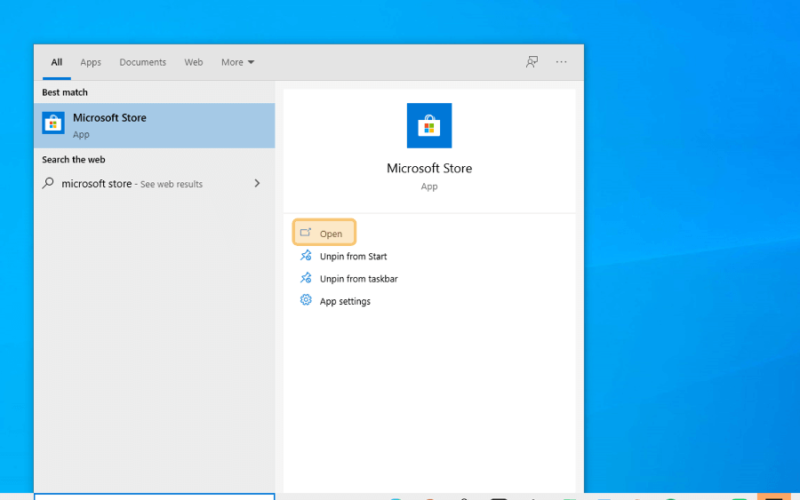Expand web results chevron arrow
The height and width of the screenshot is (500, 800).
257,183
